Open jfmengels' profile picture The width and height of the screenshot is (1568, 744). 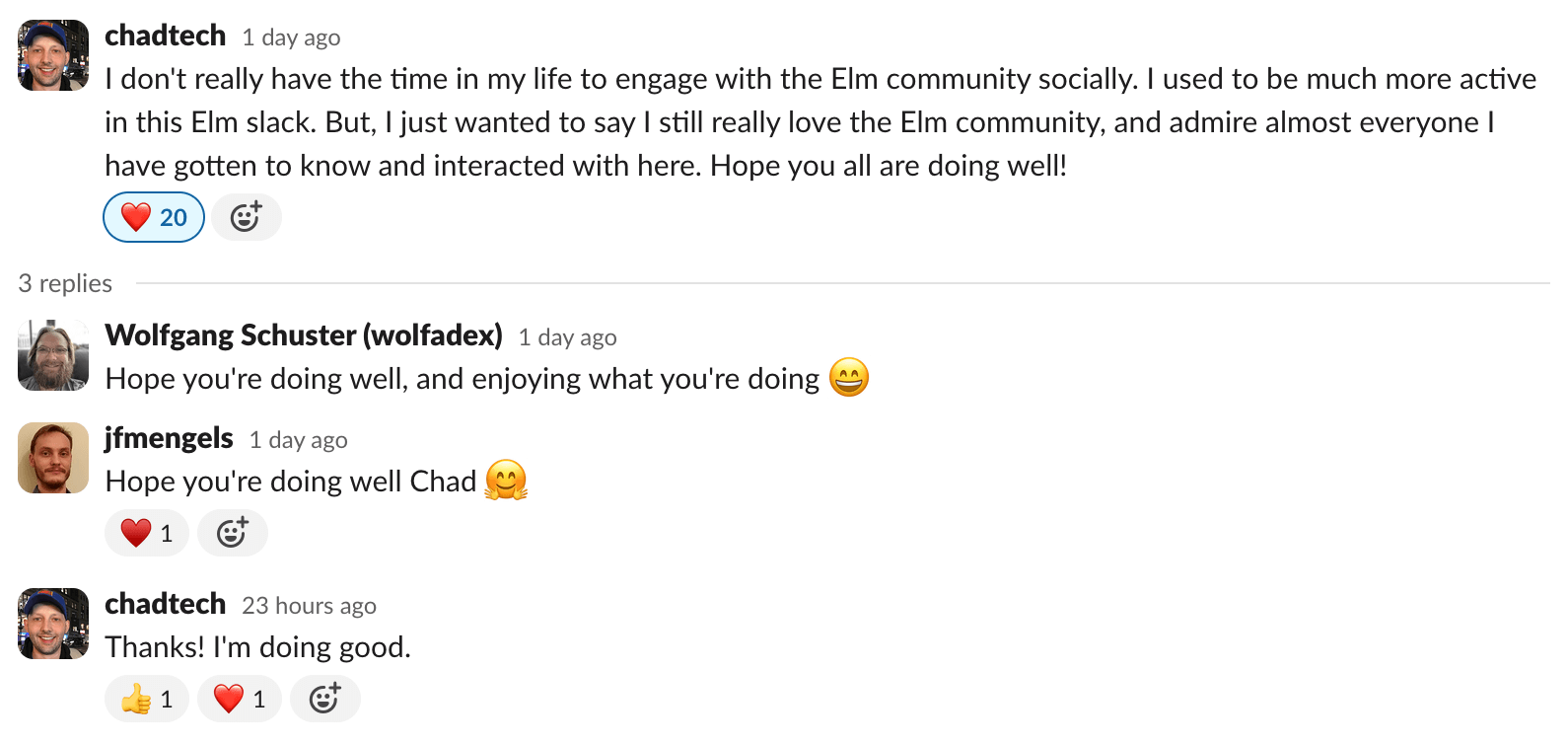tap(53, 458)
